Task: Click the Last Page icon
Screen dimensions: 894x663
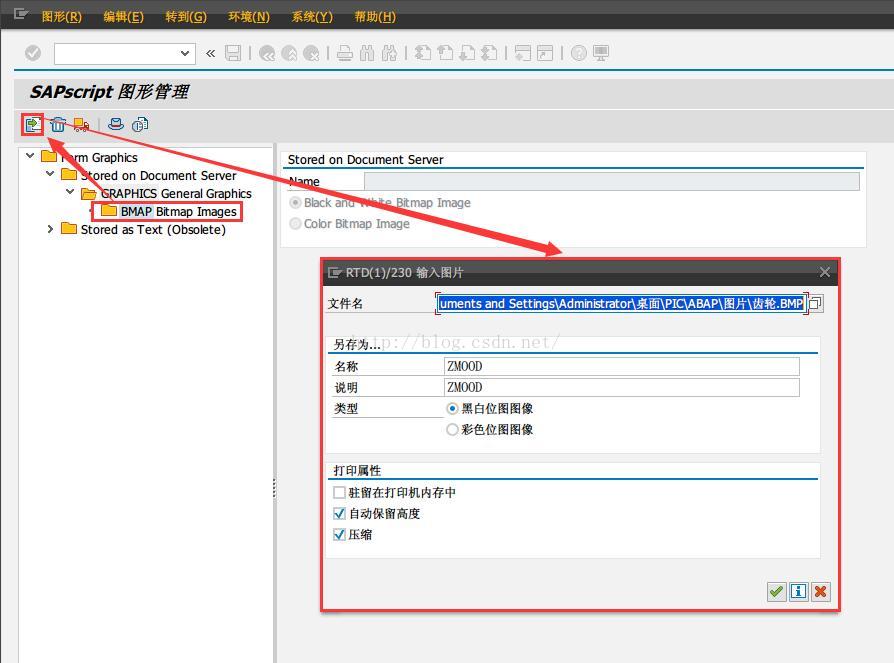Action: click(x=489, y=53)
